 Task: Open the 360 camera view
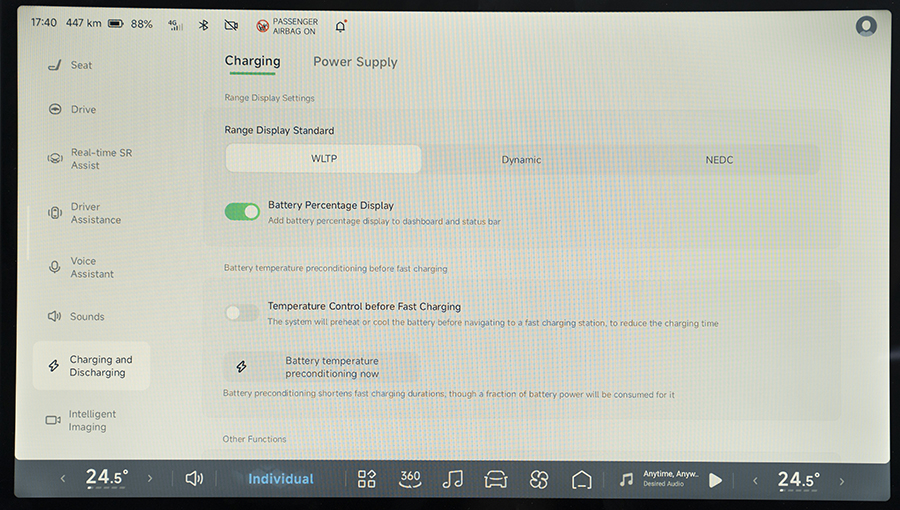(410, 479)
